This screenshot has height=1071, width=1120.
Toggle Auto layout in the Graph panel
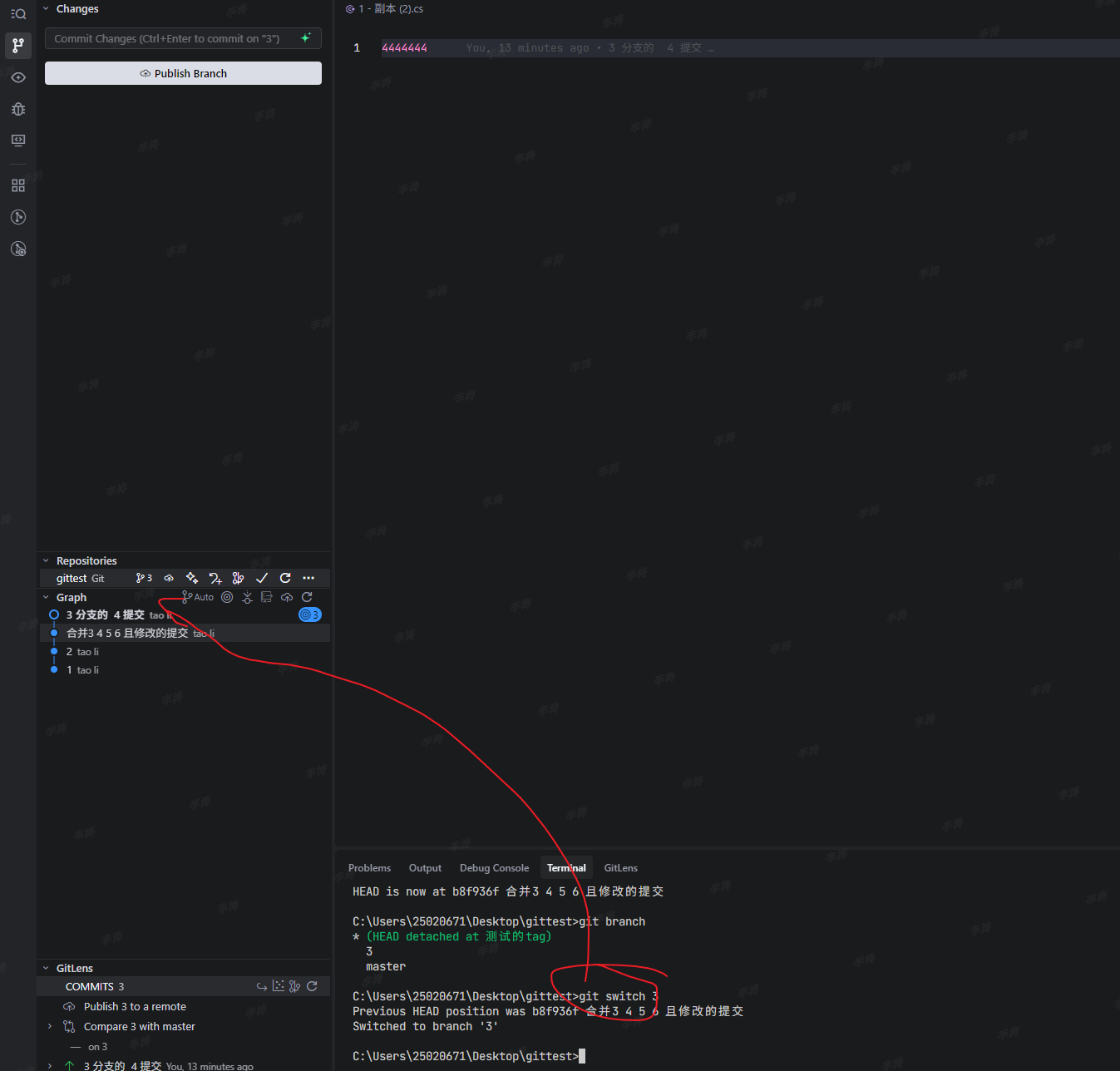(197, 596)
